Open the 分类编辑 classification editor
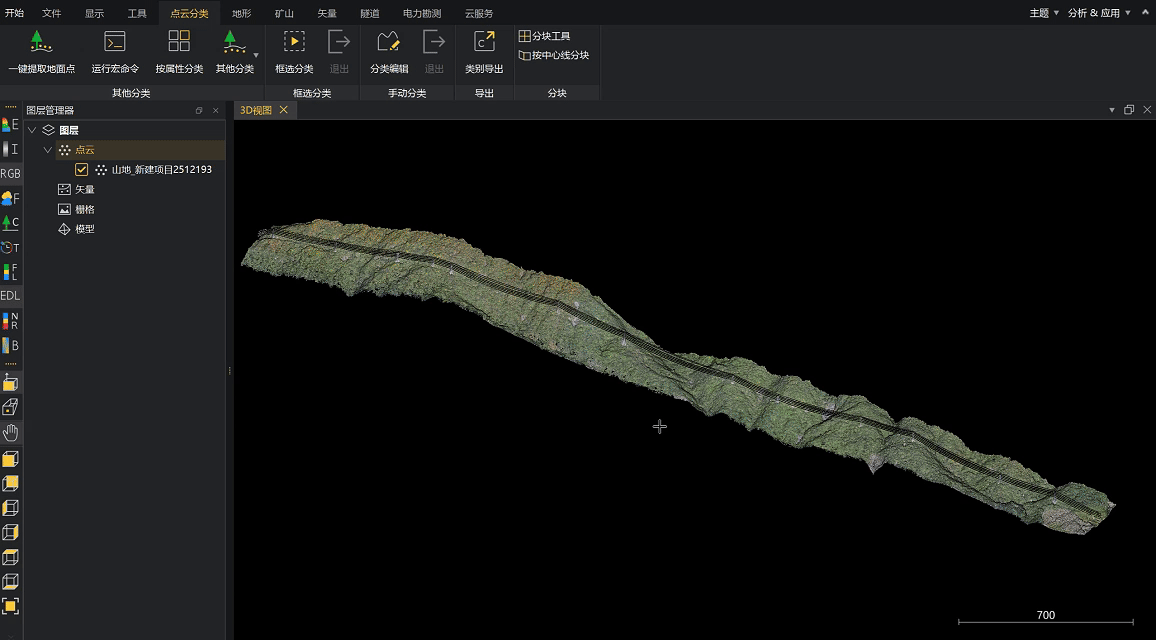Viewport: 1156px width, 640px height. coord(388,42)
